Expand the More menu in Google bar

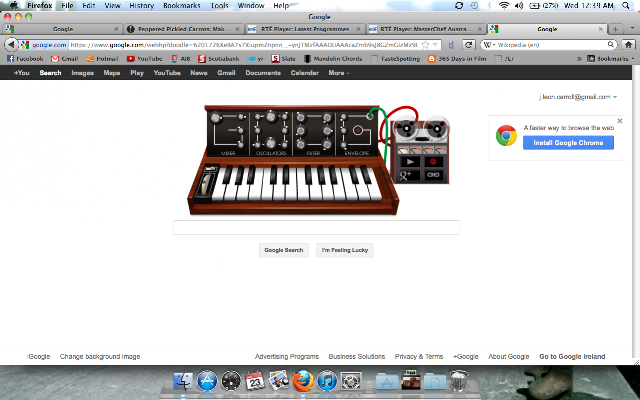point(339,73)
